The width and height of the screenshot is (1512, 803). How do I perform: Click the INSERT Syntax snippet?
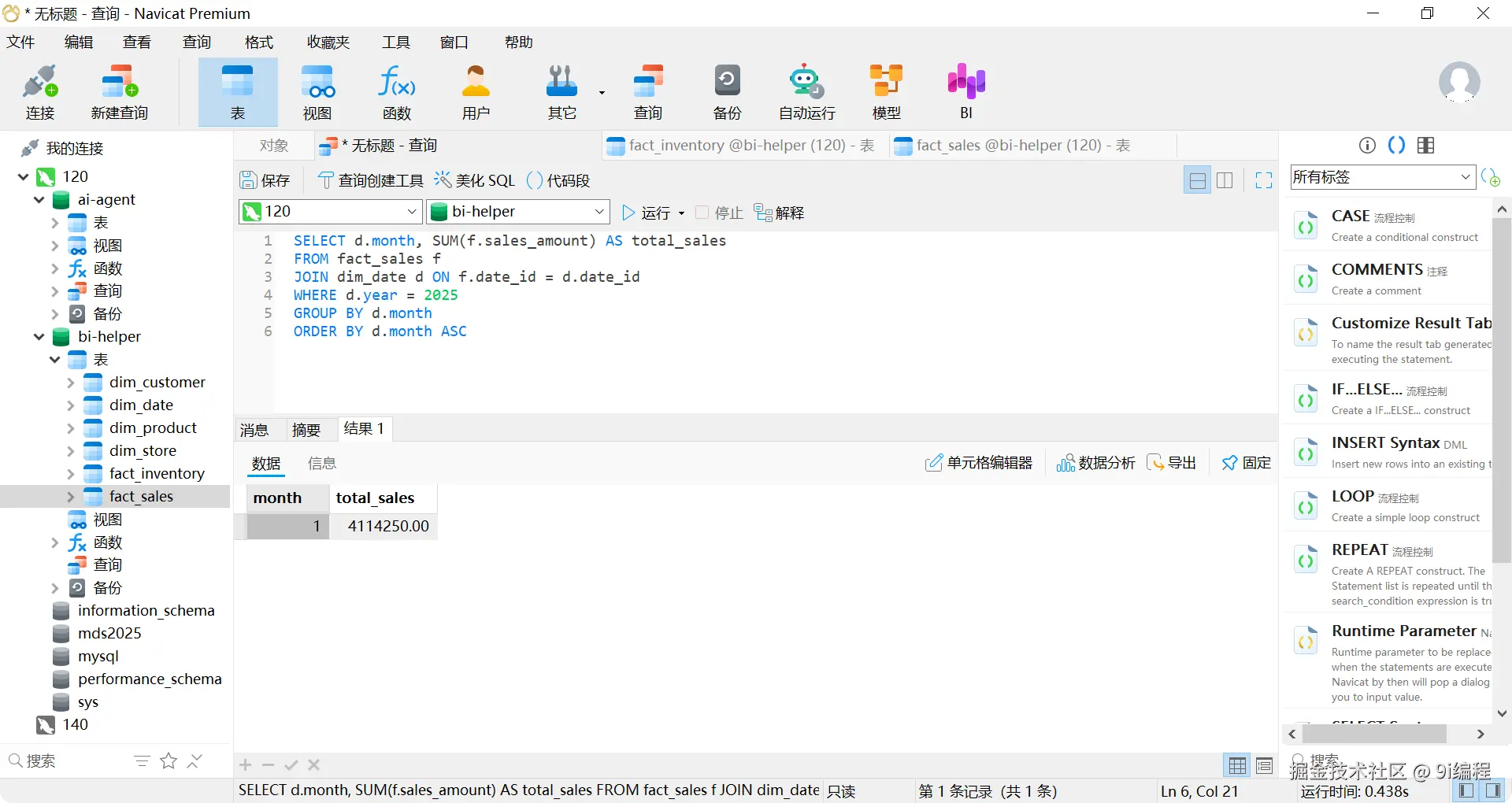coord(1388,453)
